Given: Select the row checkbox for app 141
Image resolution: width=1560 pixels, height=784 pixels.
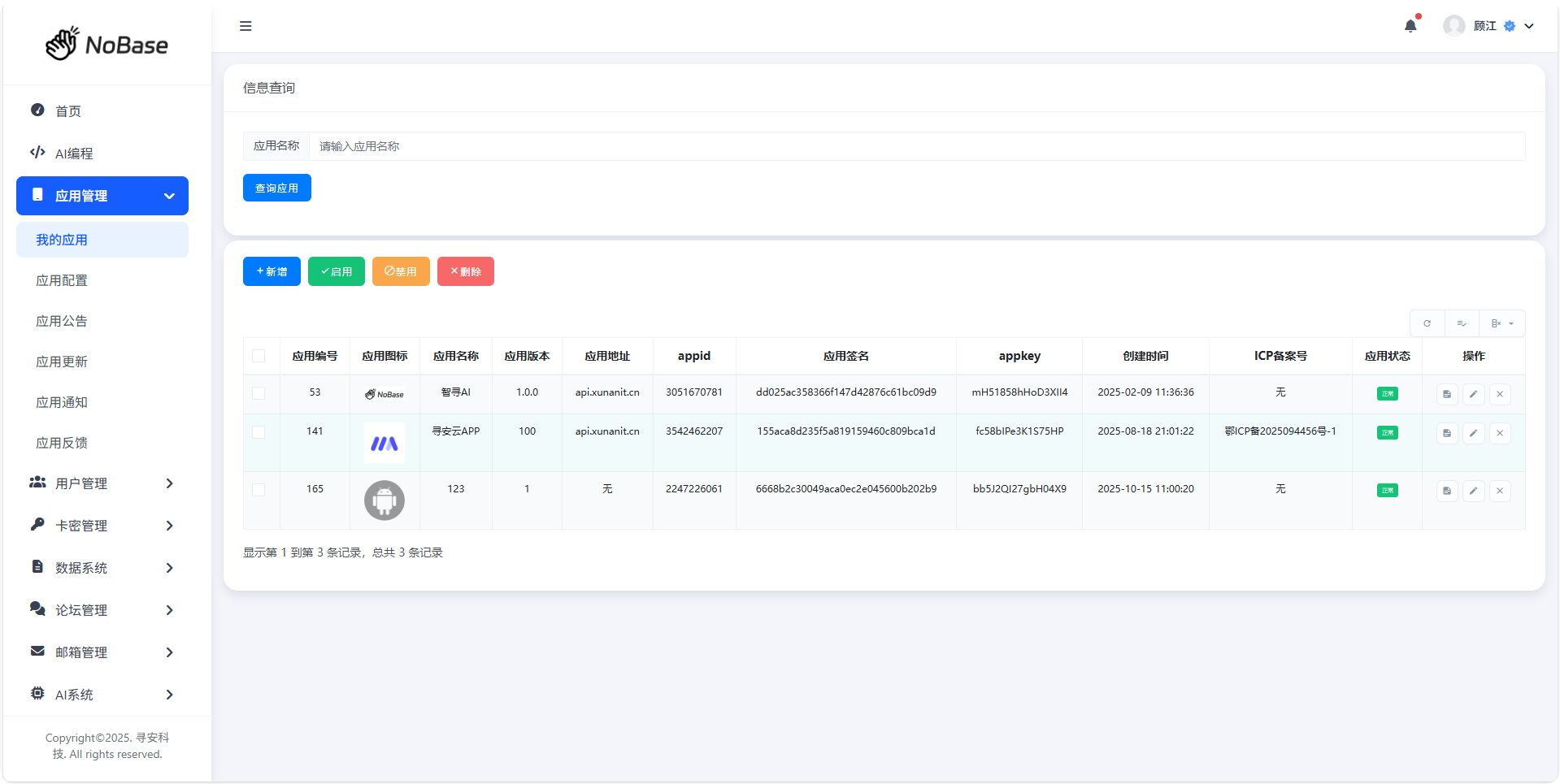Looking at the screenshot, I should tap(259, 432).
